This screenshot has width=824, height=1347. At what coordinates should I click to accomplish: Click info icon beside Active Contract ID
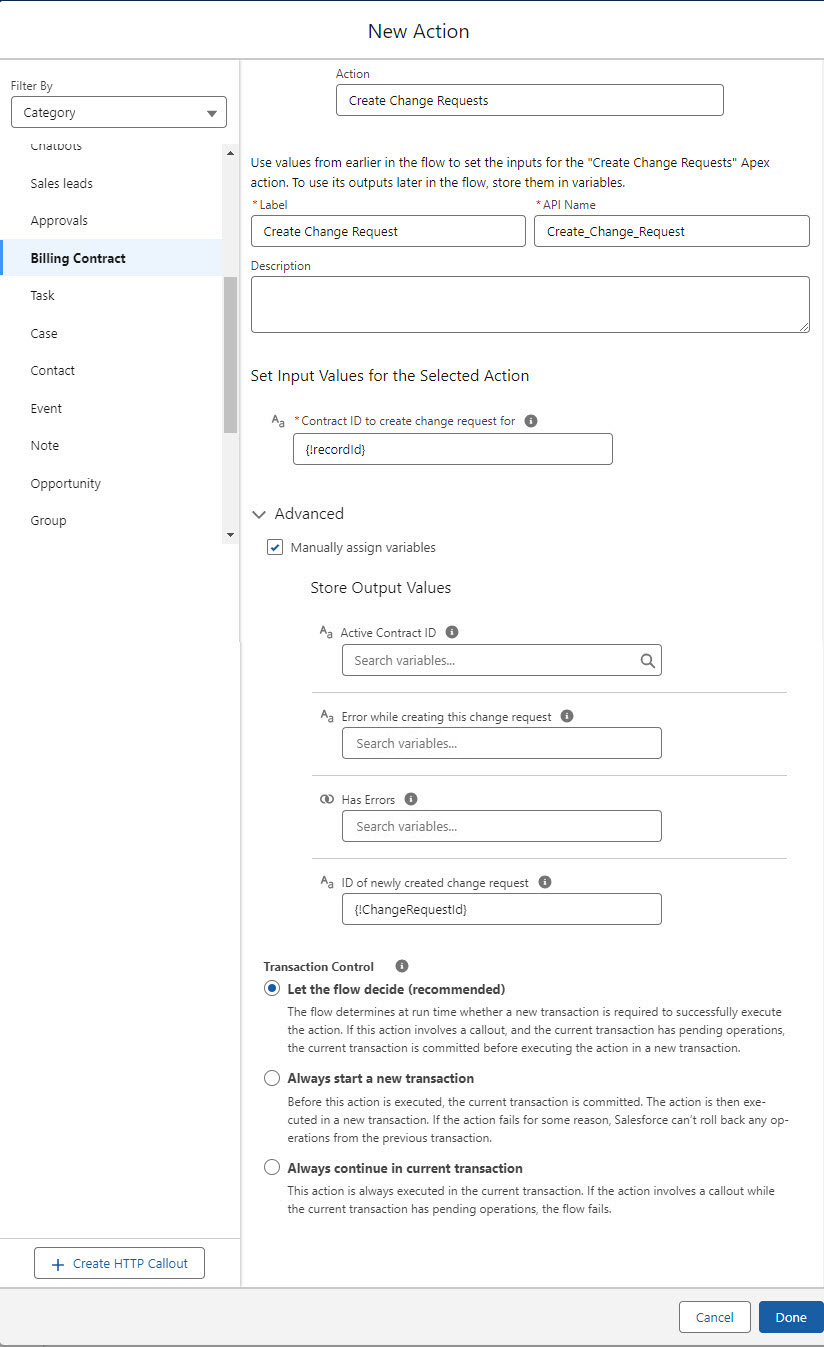coord(452,632)
